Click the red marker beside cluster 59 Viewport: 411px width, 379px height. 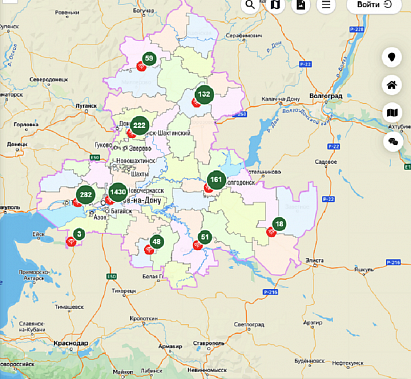(x=141, y=67)
